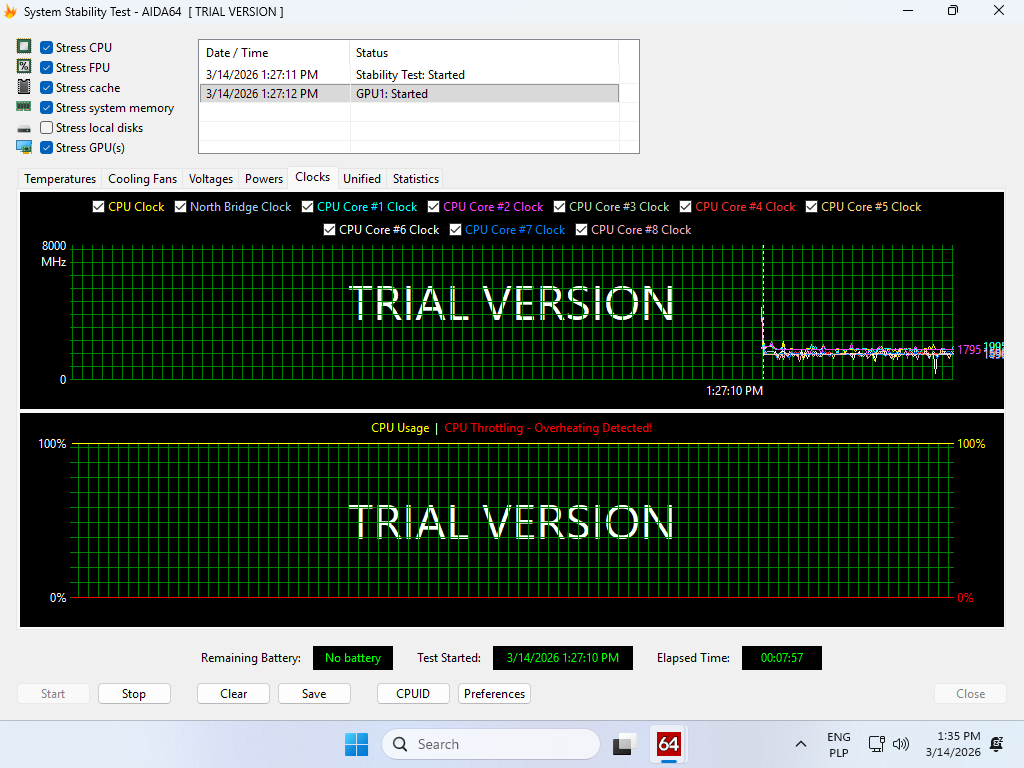The height and width of the screenshot is (768, 1024).
Task: Click the disk drive icon beside Stress local disks
Action: pyautogui.click(x=24, y=129)
